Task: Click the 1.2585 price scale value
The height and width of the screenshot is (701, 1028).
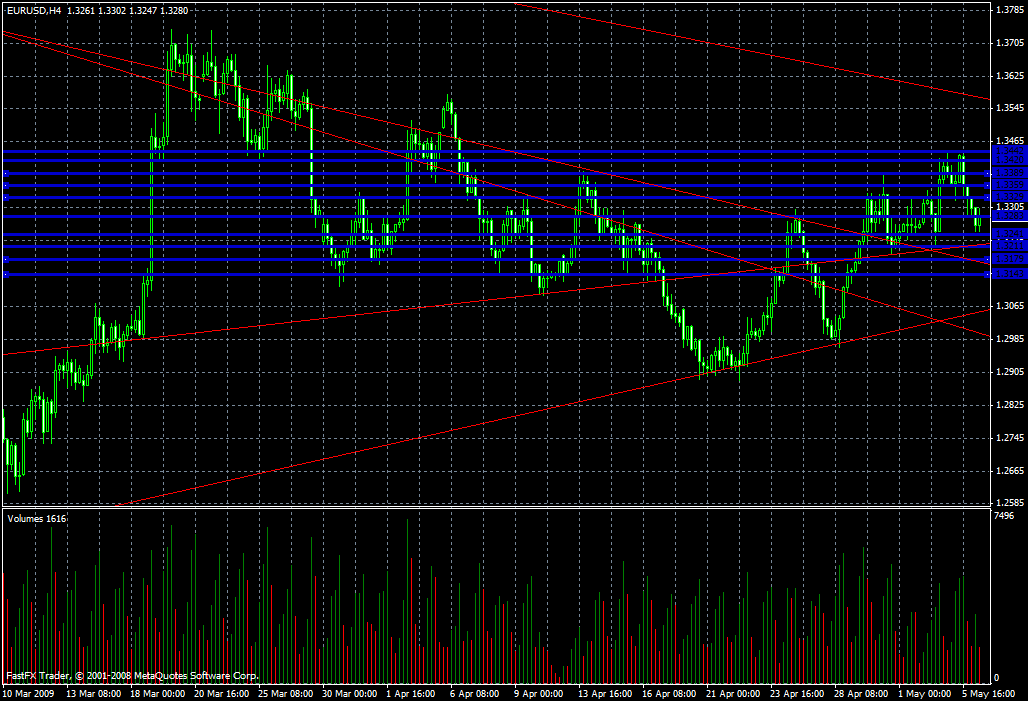Action: pyautogui.click(x=1010, y=502)
